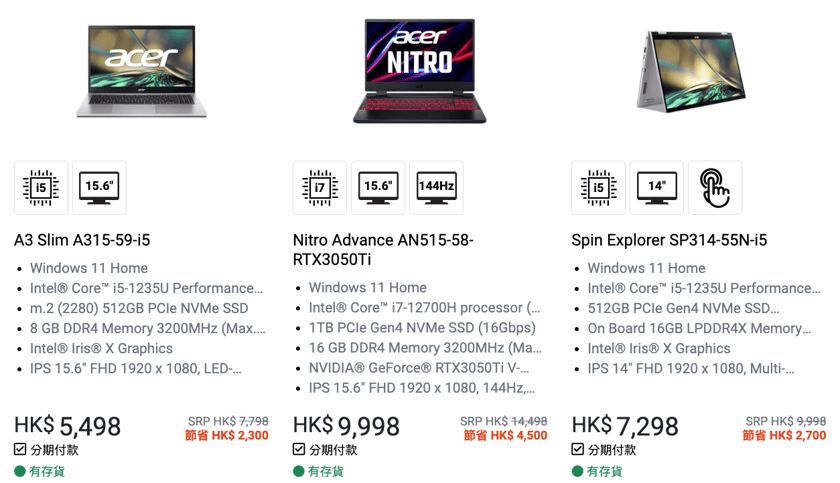Toggle installment payment checkbox for A3 Slim
This screenshot has height=483, width=840.
[x=20, y=449]
